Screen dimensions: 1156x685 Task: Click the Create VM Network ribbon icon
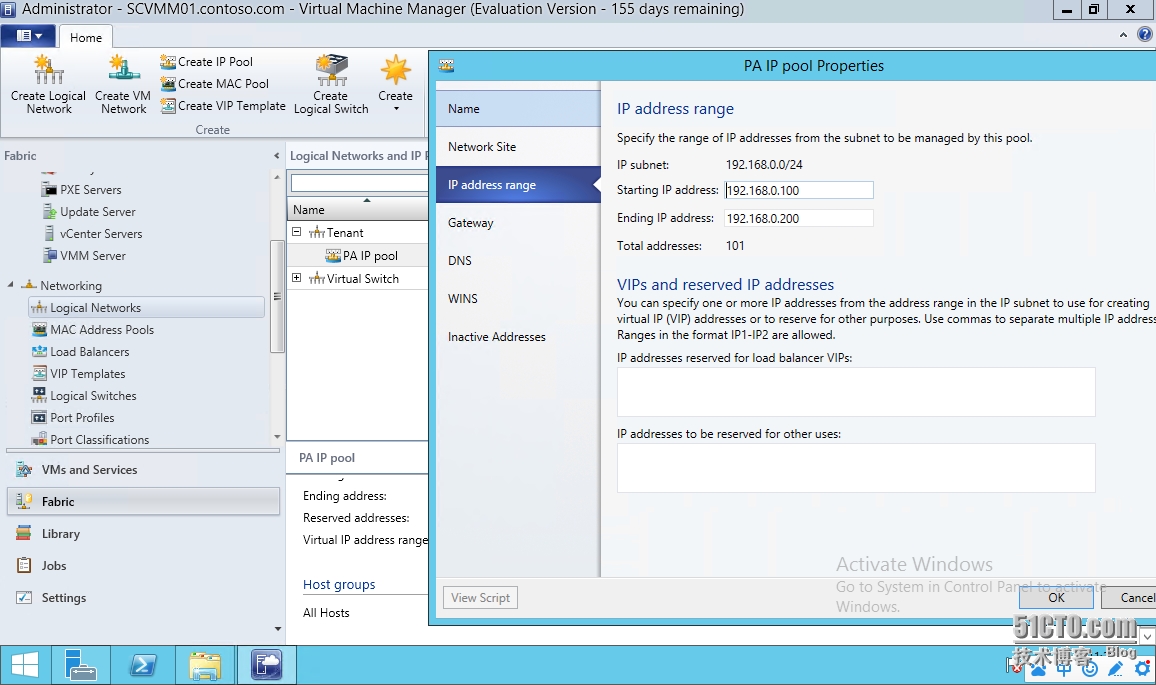(x=123, y=71)
